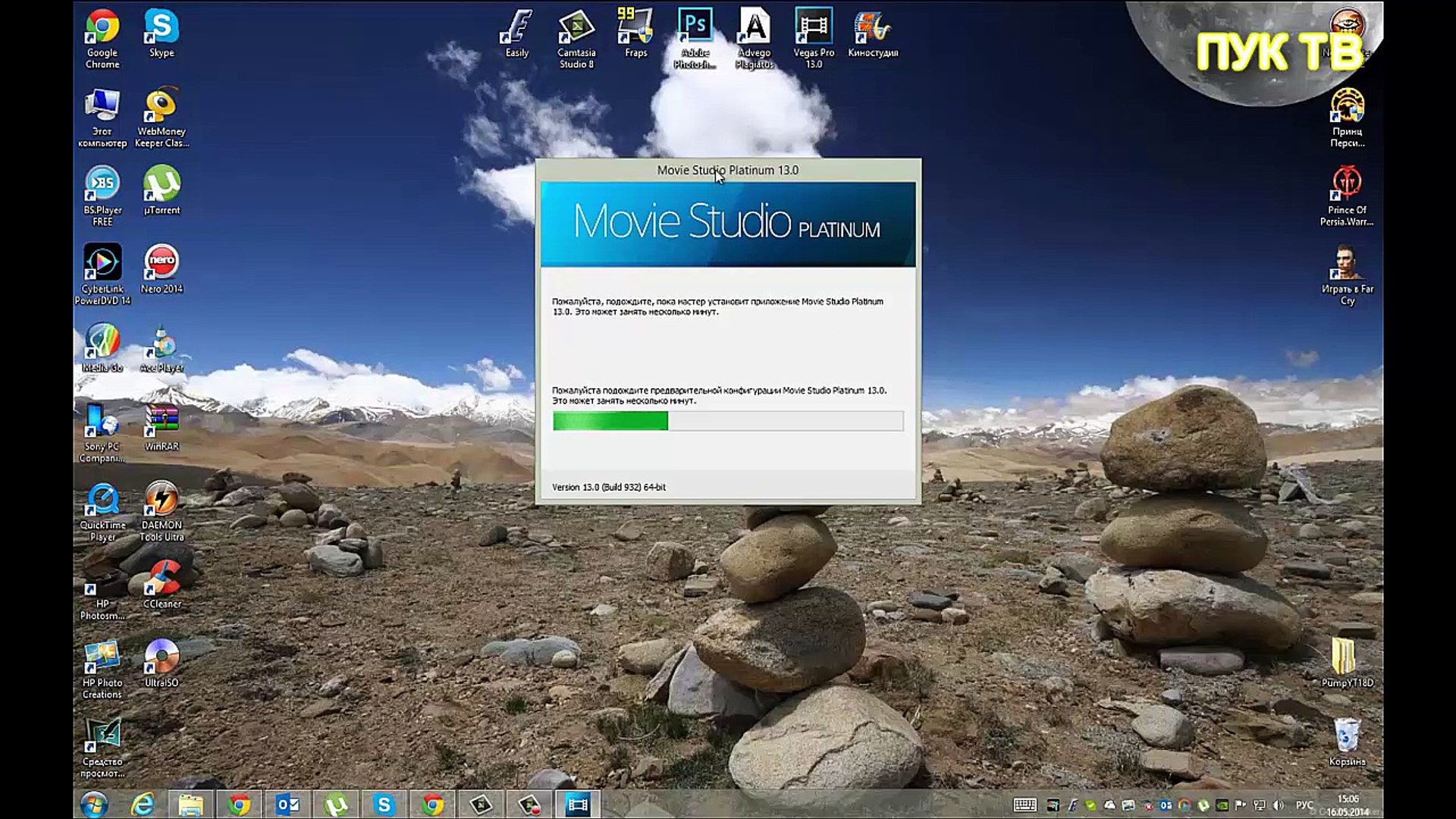Viewport: 1456px width, 819px height.
Task: Select the Этот компьютер icon
Action: point(102,118)
